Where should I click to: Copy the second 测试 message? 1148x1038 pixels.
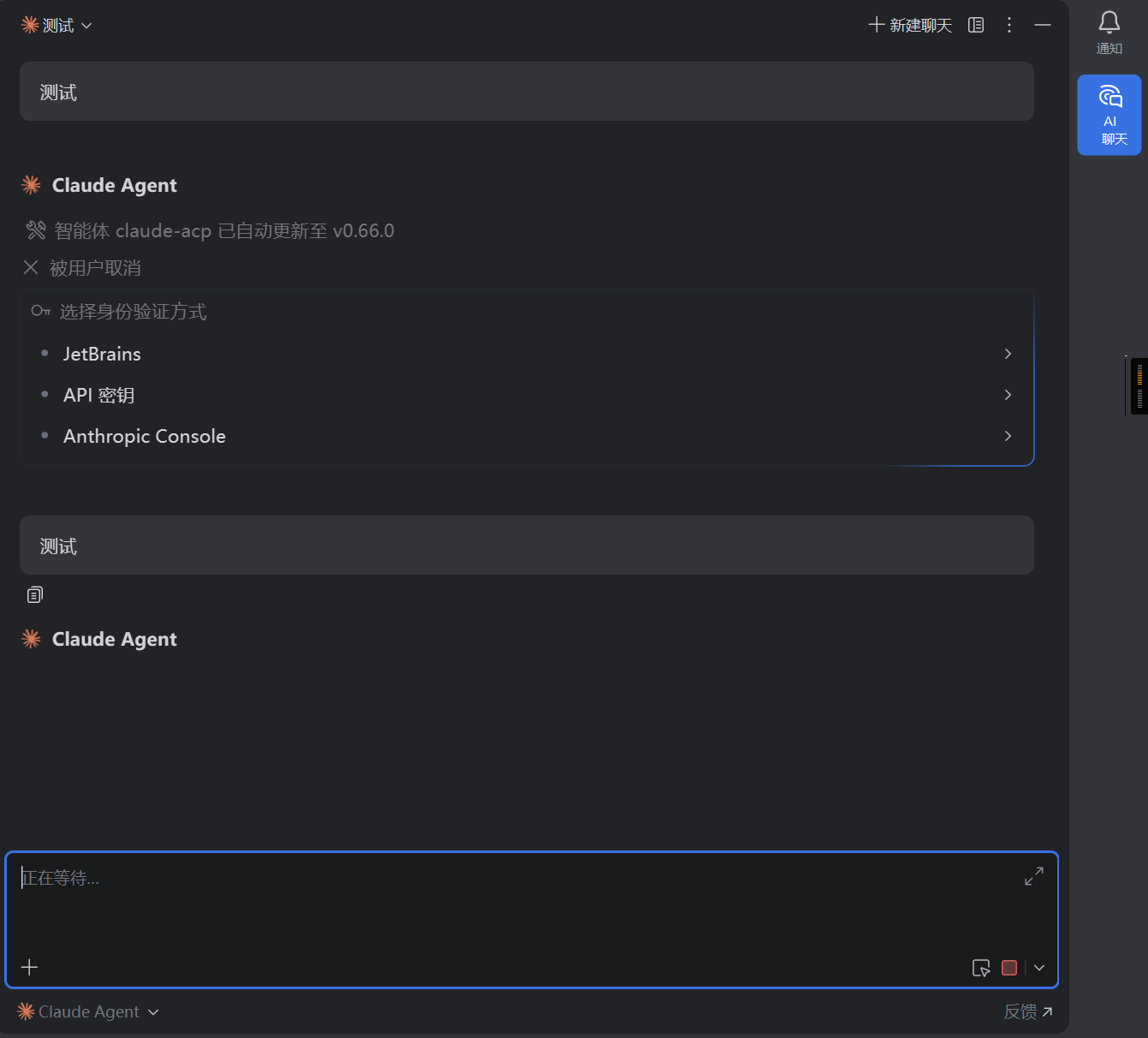34,594
